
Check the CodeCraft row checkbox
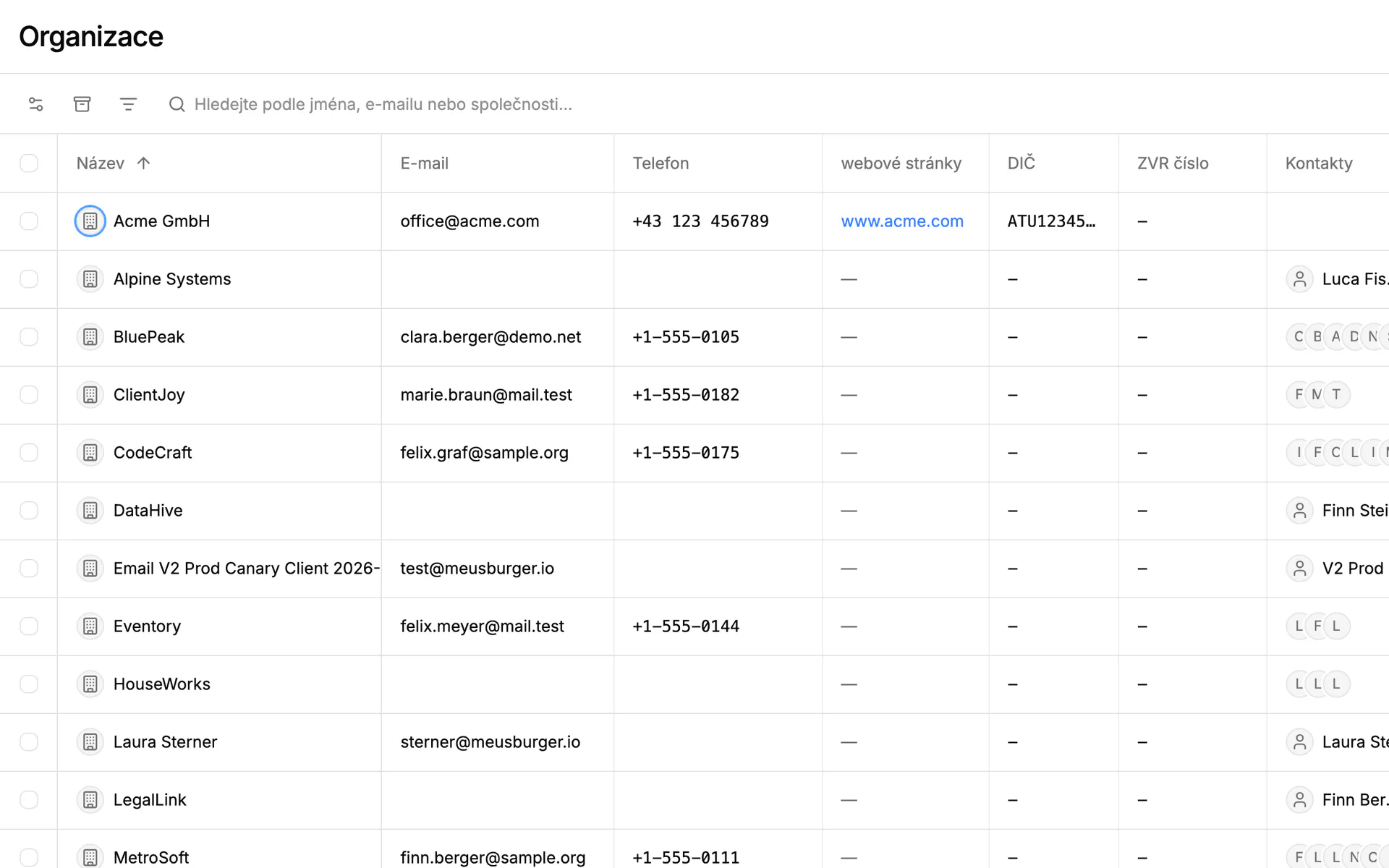[x=29, y=453]
